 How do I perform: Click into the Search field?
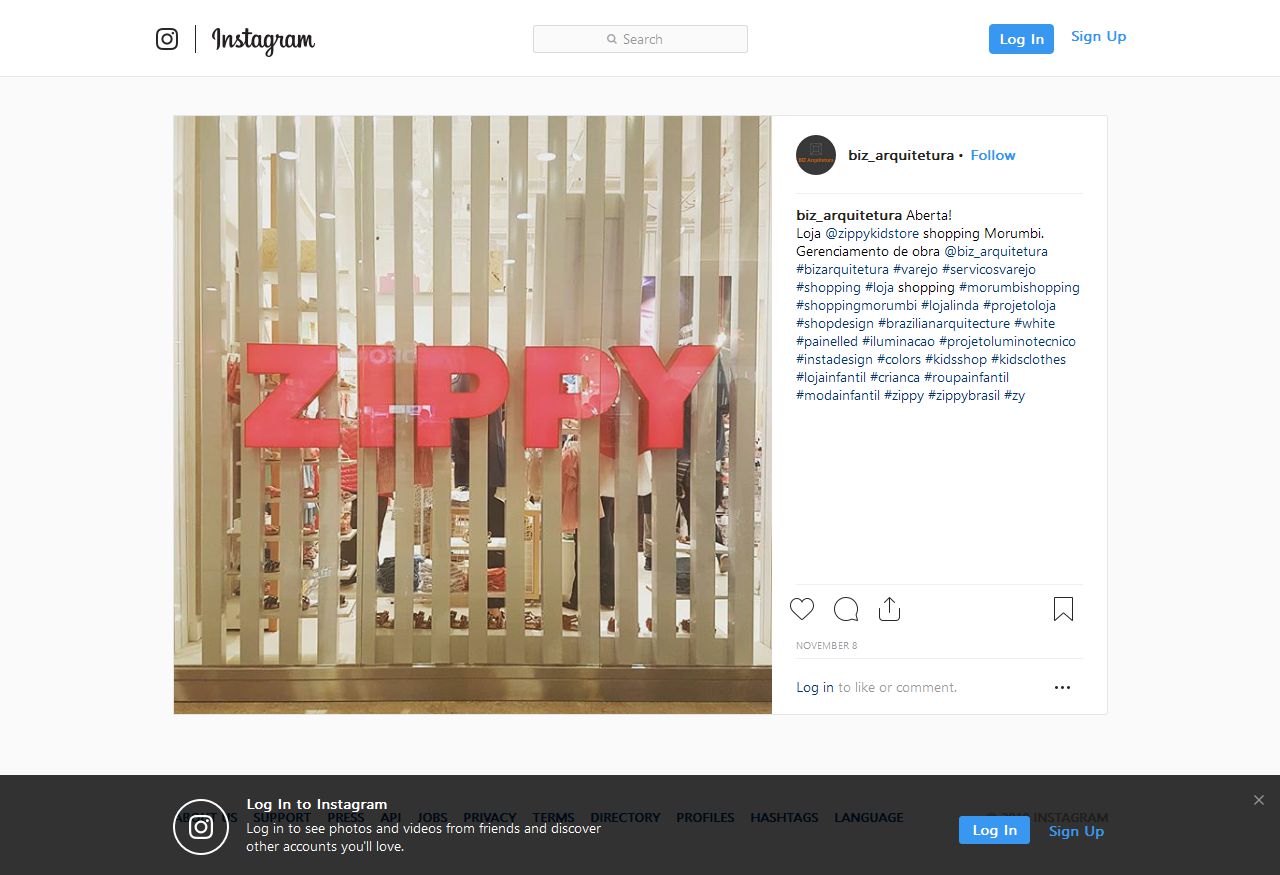[640, 39]
